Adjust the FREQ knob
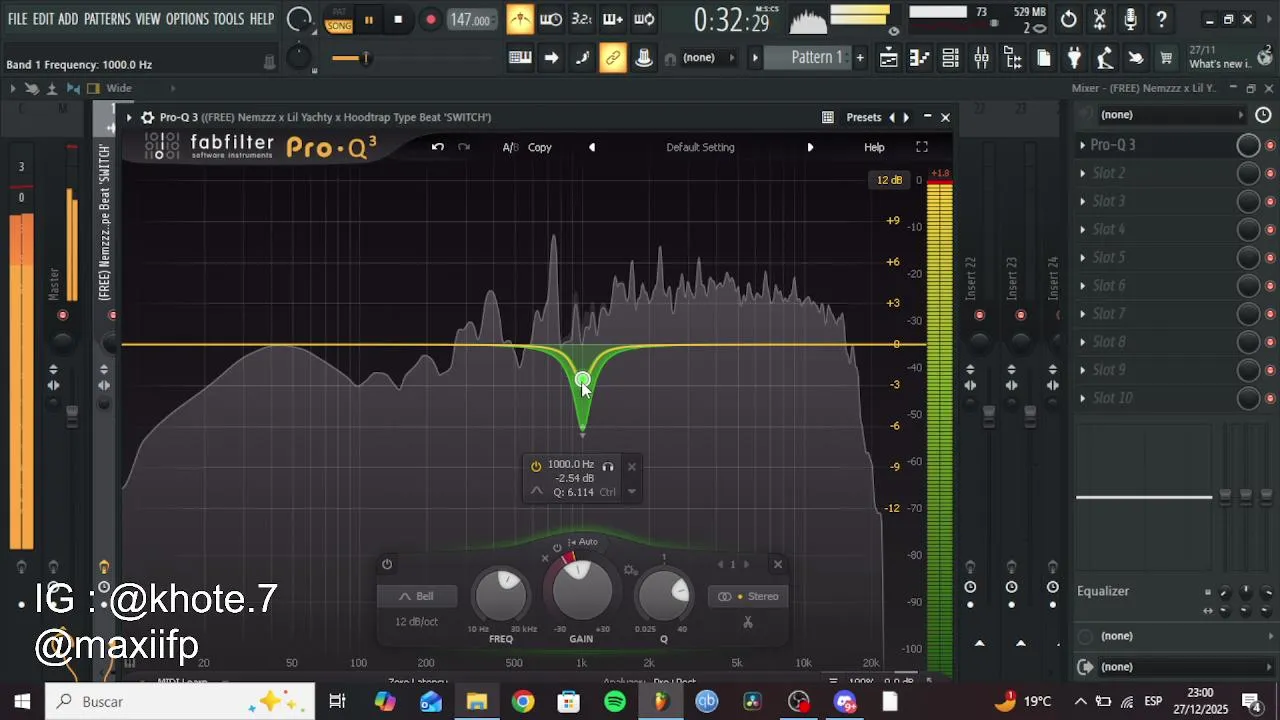1280x720 pixels. point(501,595)
